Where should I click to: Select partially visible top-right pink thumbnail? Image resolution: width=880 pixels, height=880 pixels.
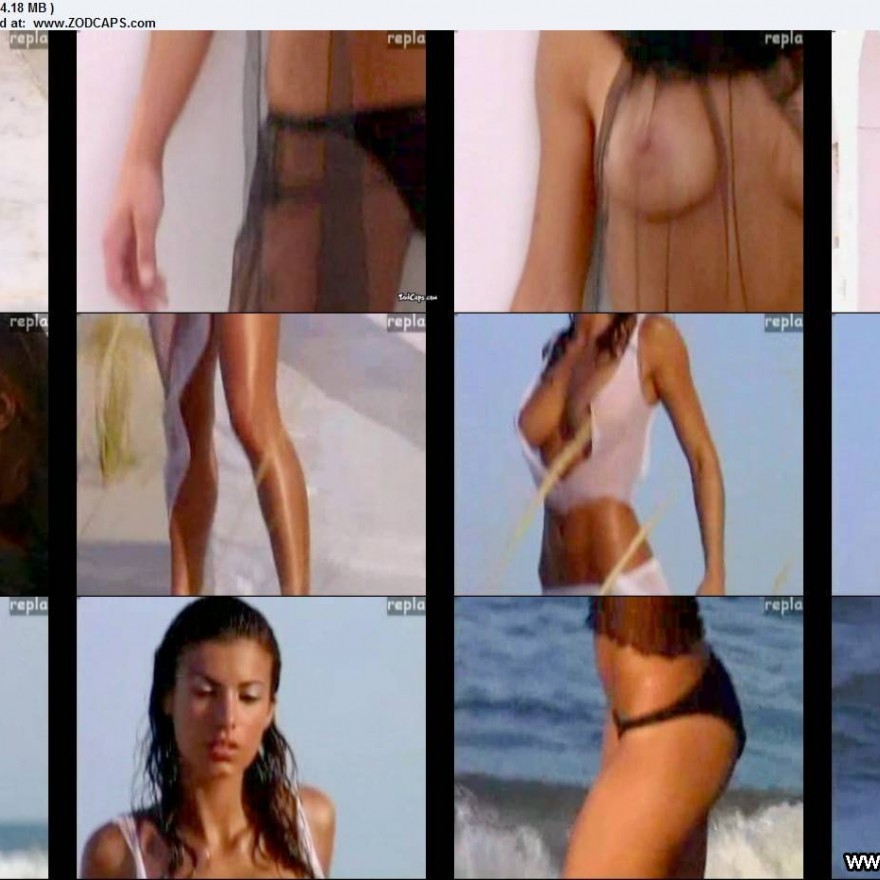point(855,170)
